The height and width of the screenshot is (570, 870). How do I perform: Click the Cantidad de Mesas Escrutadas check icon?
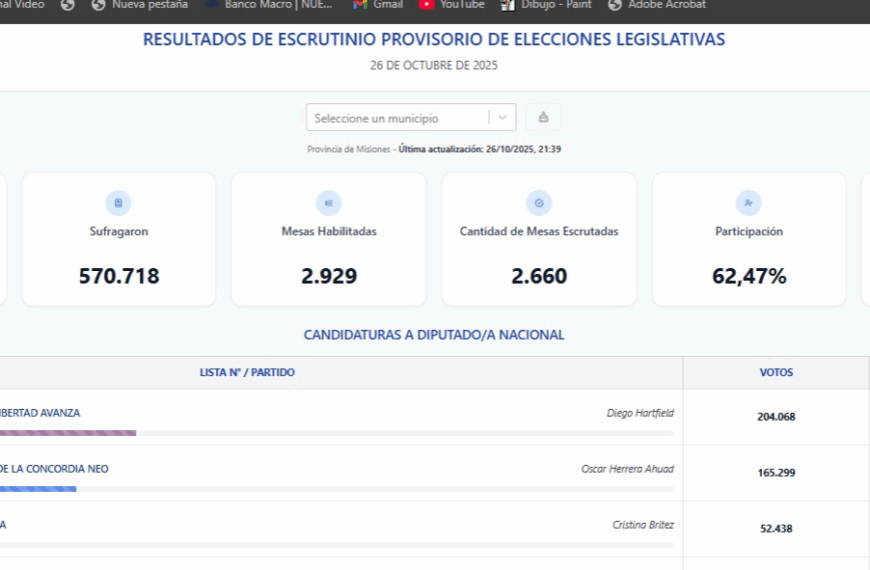[x=539, y=203]
